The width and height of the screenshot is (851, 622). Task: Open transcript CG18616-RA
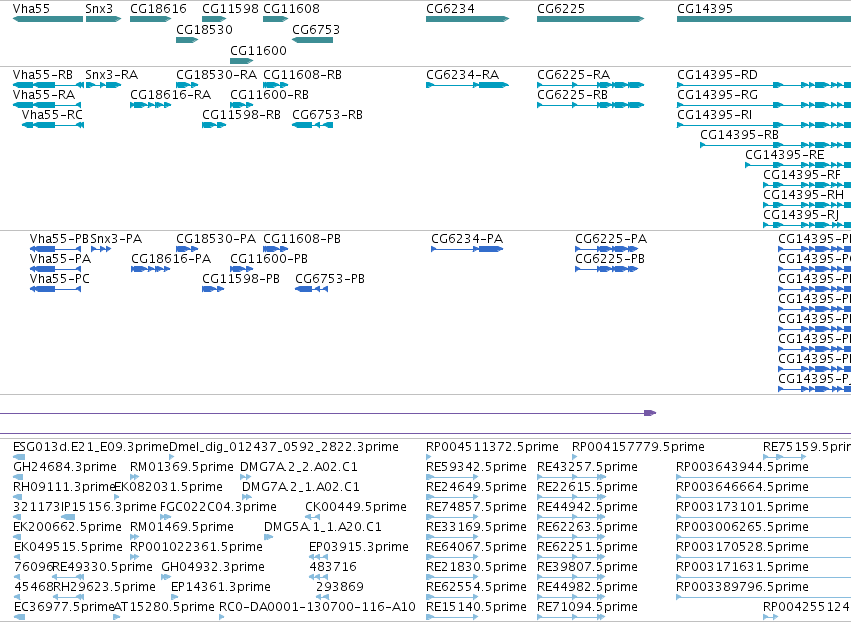pos(150,105)
